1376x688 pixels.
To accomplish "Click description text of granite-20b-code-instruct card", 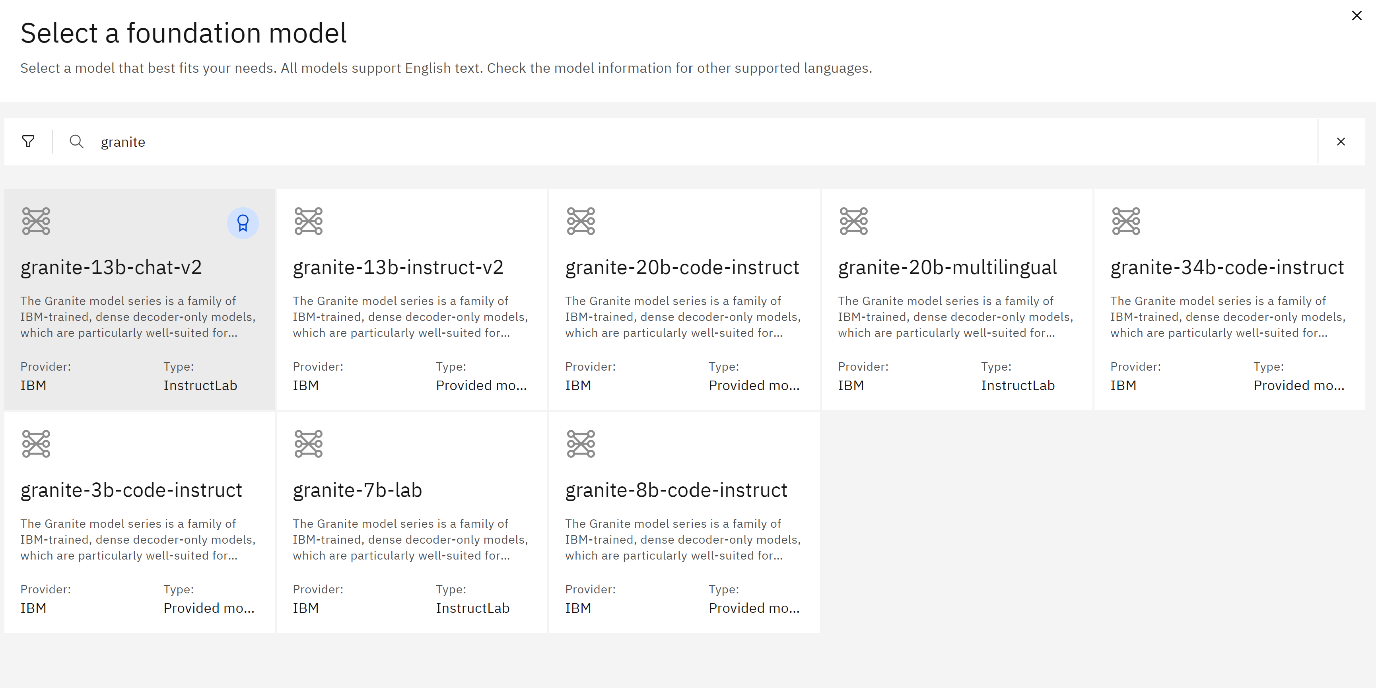I will click(683, 317).
